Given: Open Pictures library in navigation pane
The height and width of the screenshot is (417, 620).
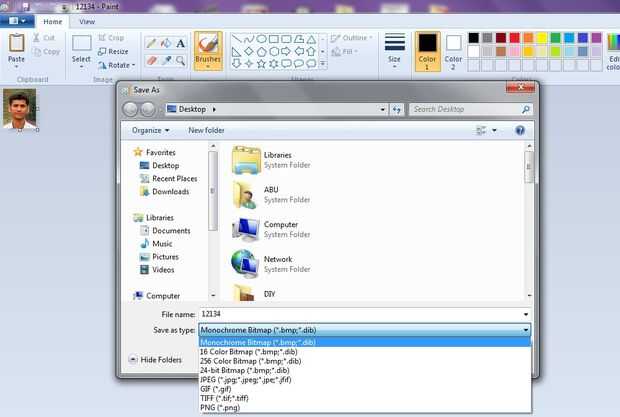Looking at the screenshot, I should point(160,257).
